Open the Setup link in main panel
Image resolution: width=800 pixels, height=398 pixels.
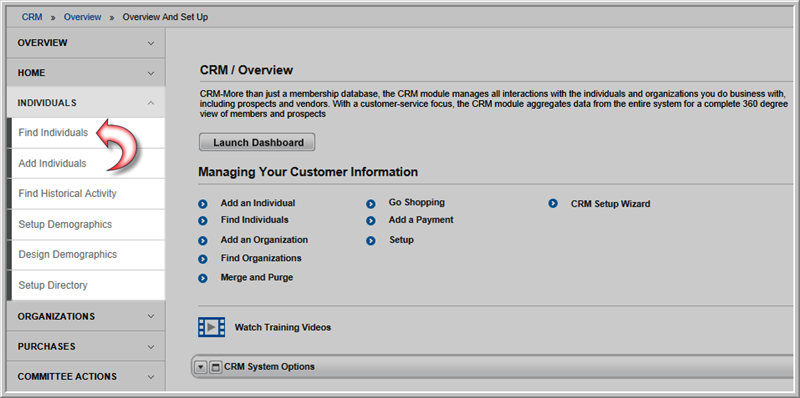click(402, 240)
